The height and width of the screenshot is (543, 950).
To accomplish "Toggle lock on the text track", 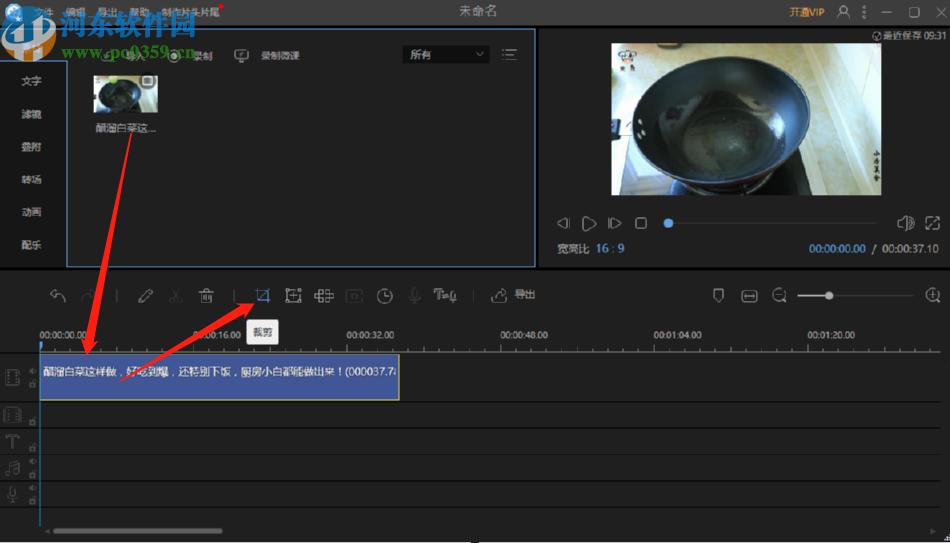I will (32, 448).
